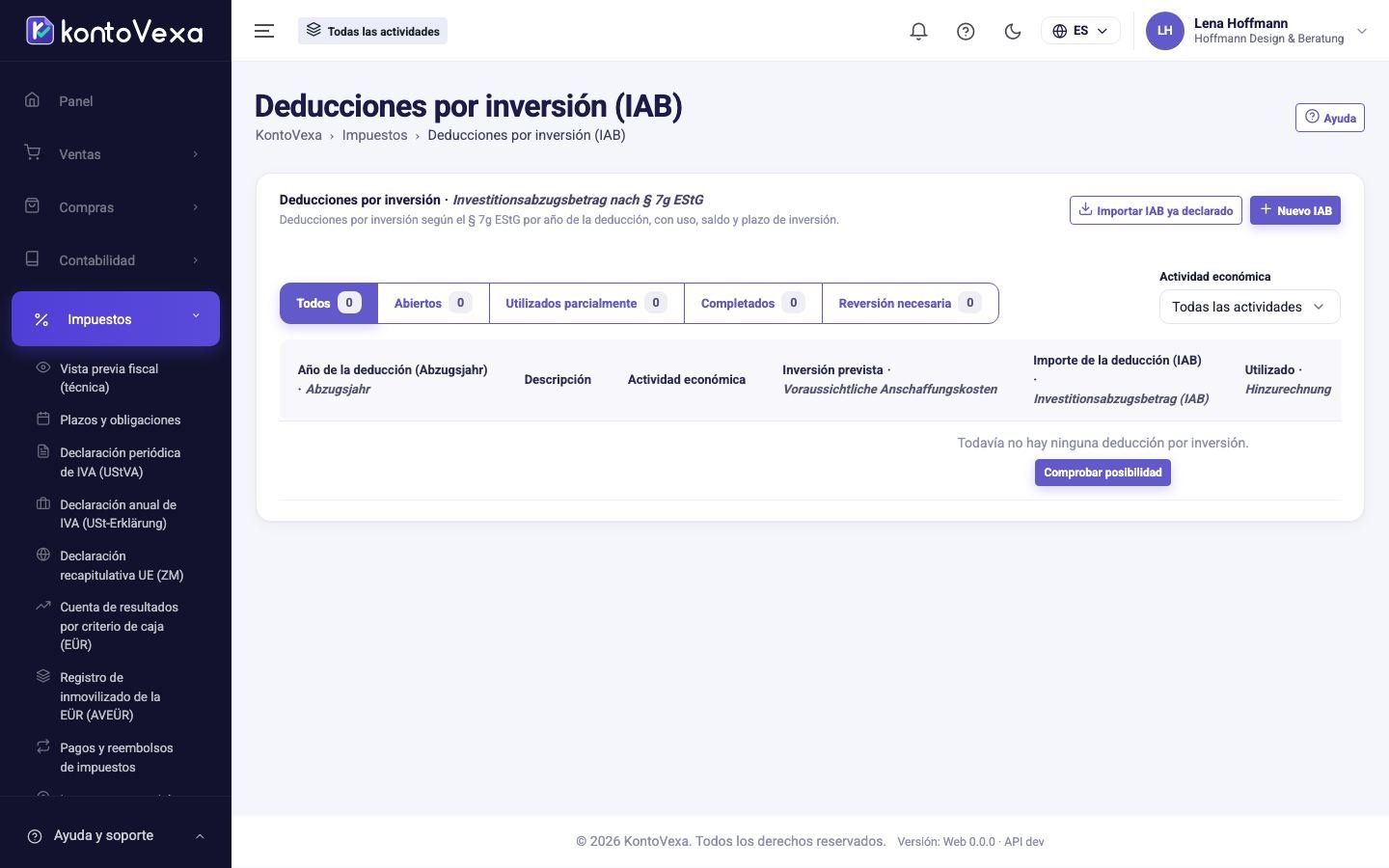Click the Panel home icon
This screenshot has height=868, width=1389.
click(32, 99)
